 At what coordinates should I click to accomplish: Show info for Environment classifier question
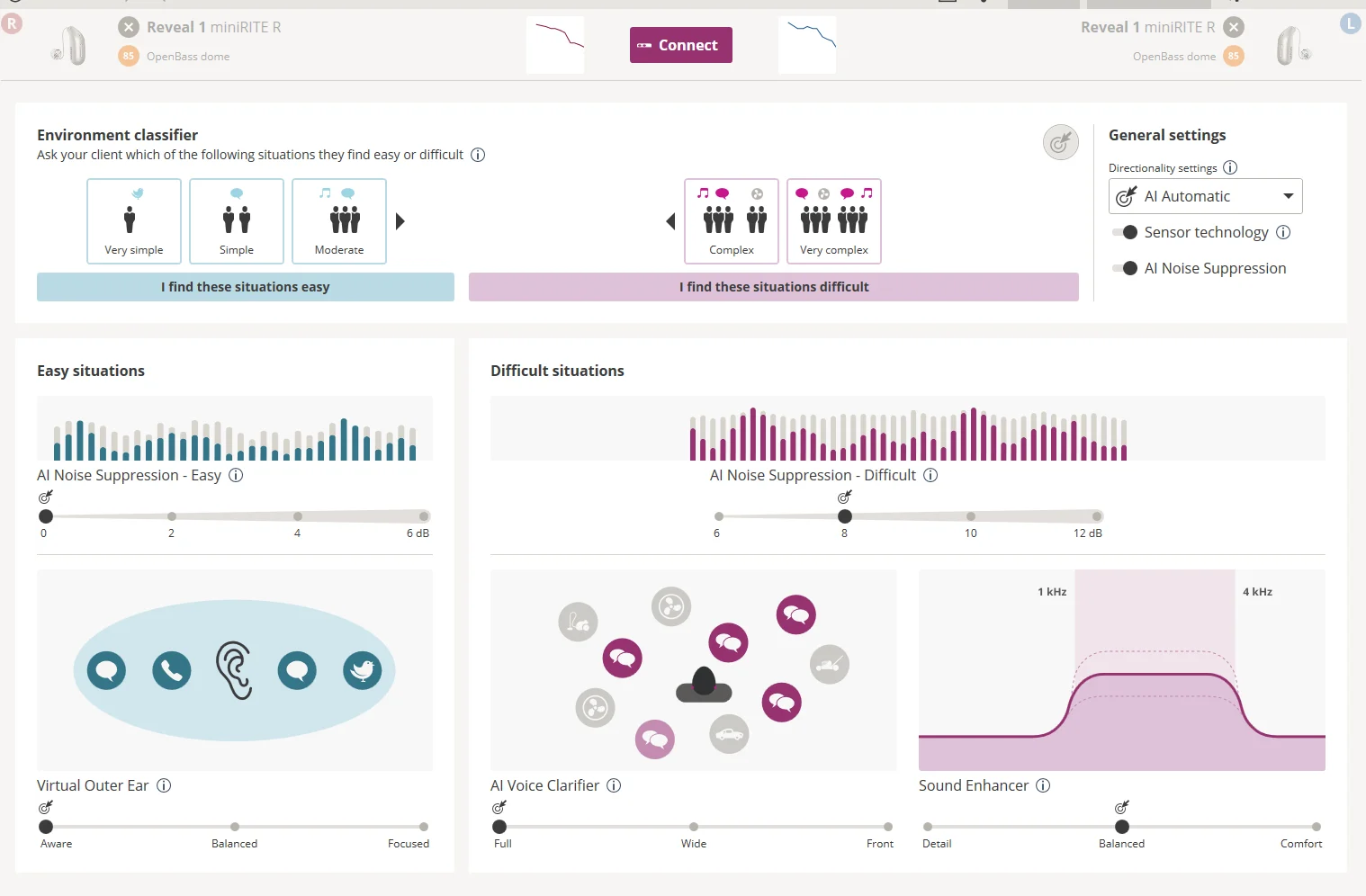[478, 155]
